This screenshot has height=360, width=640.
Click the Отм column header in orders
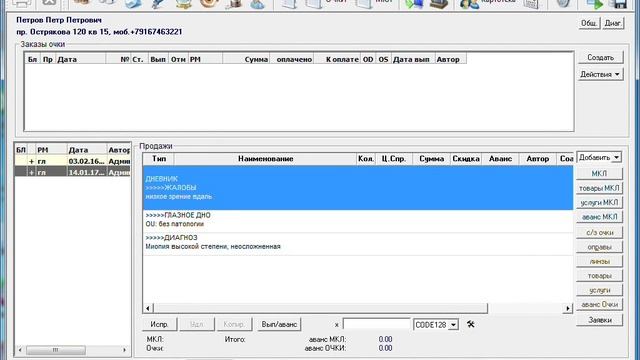pos(178,59)
